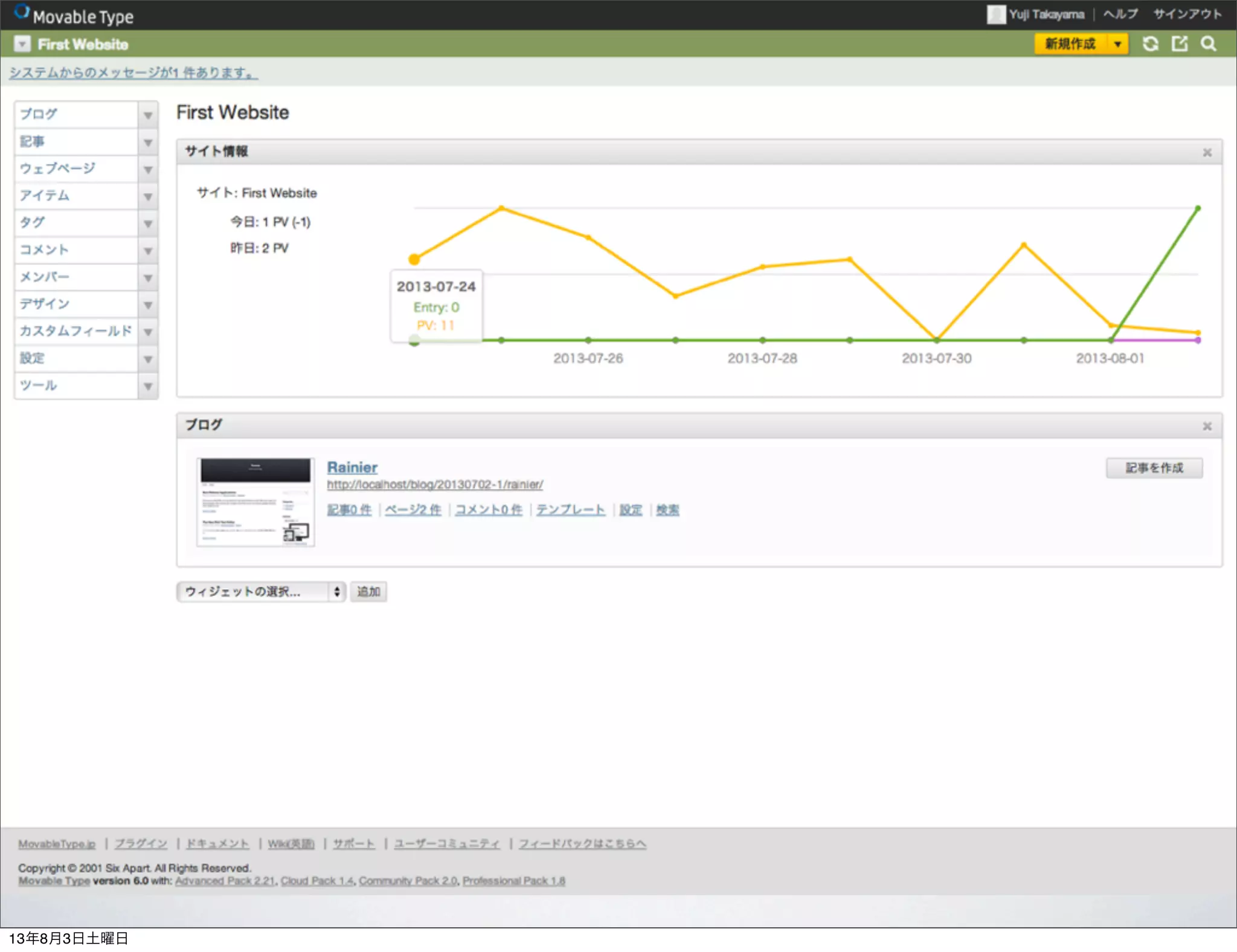Click the website selector arrow icon
This screenshot has width=1237, height=952.
point(22,44)
